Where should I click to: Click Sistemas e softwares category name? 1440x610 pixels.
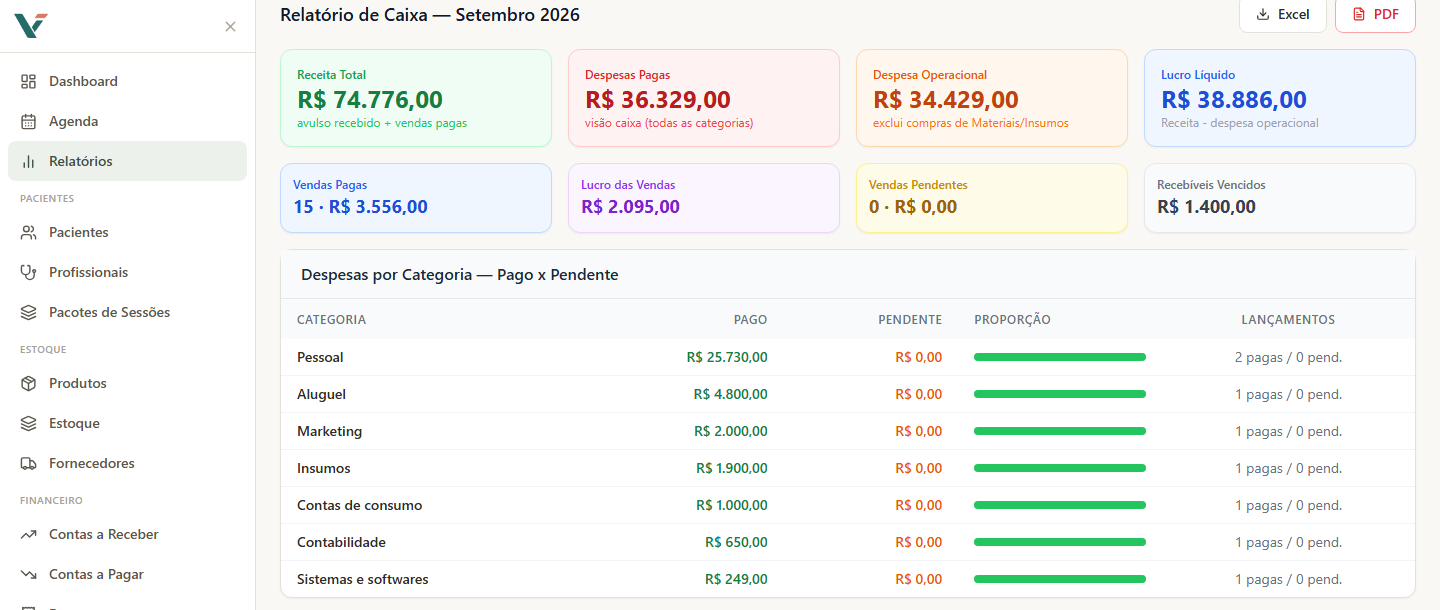362,579
